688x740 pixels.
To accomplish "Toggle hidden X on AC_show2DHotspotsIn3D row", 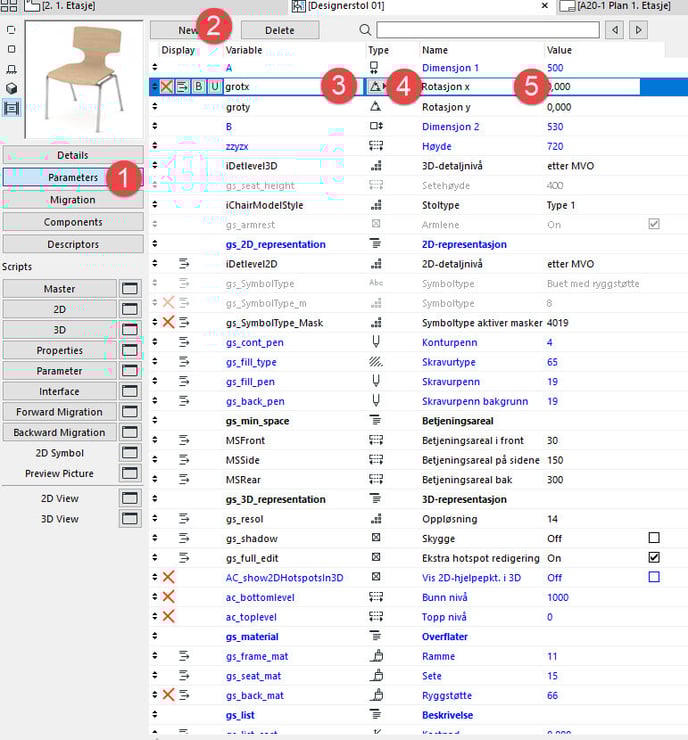I will [x=168, y=577].
